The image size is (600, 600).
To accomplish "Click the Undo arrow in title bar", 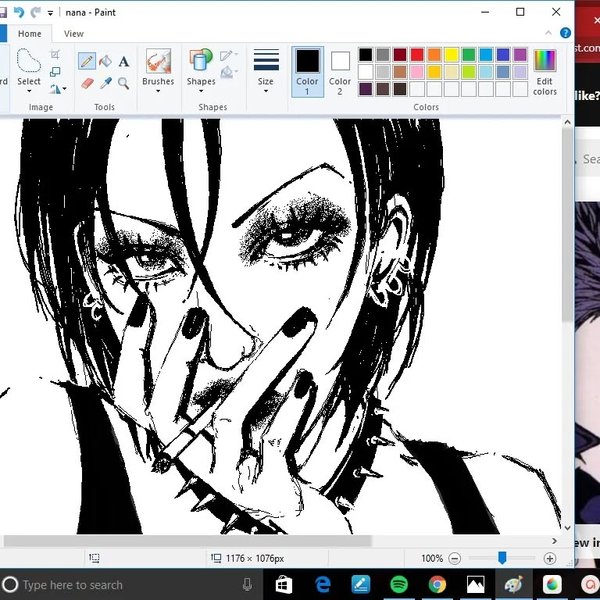I will coord(19,12).
